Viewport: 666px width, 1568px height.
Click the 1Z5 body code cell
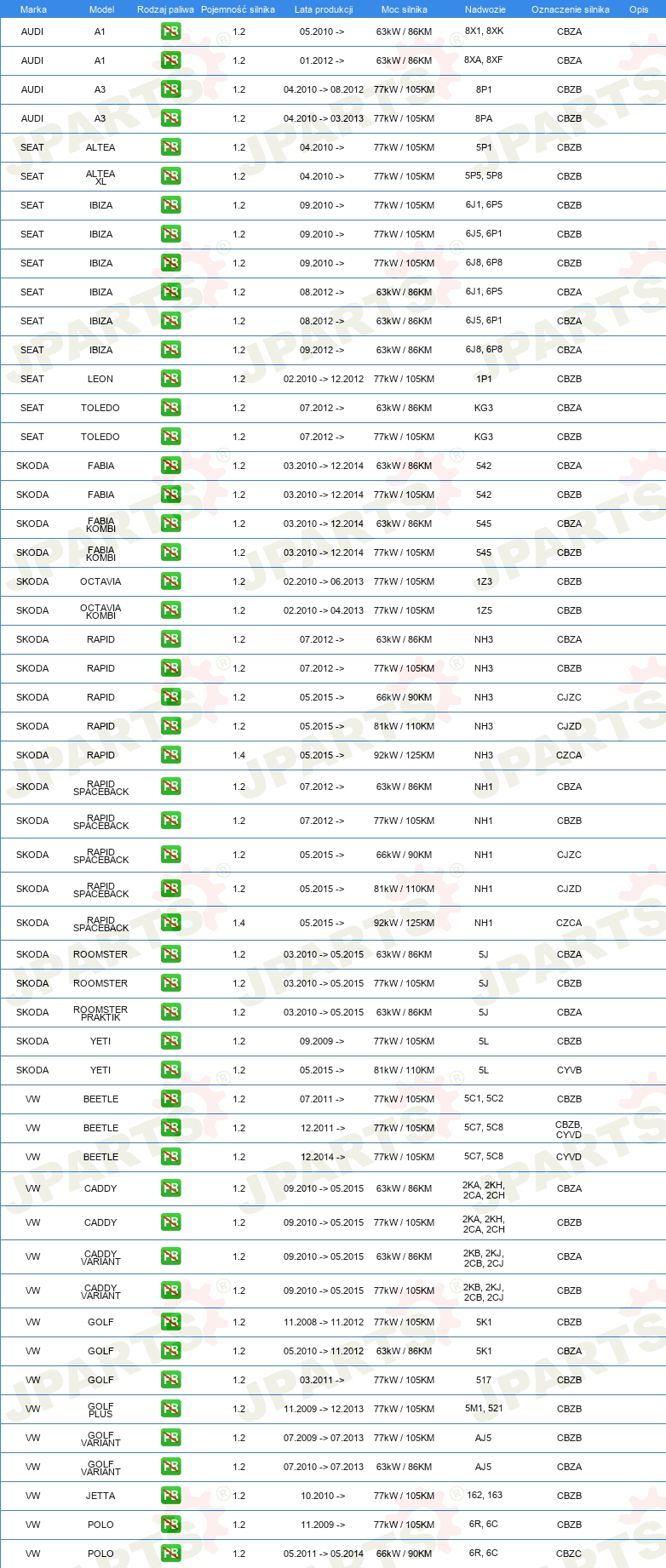click(484, 610)
